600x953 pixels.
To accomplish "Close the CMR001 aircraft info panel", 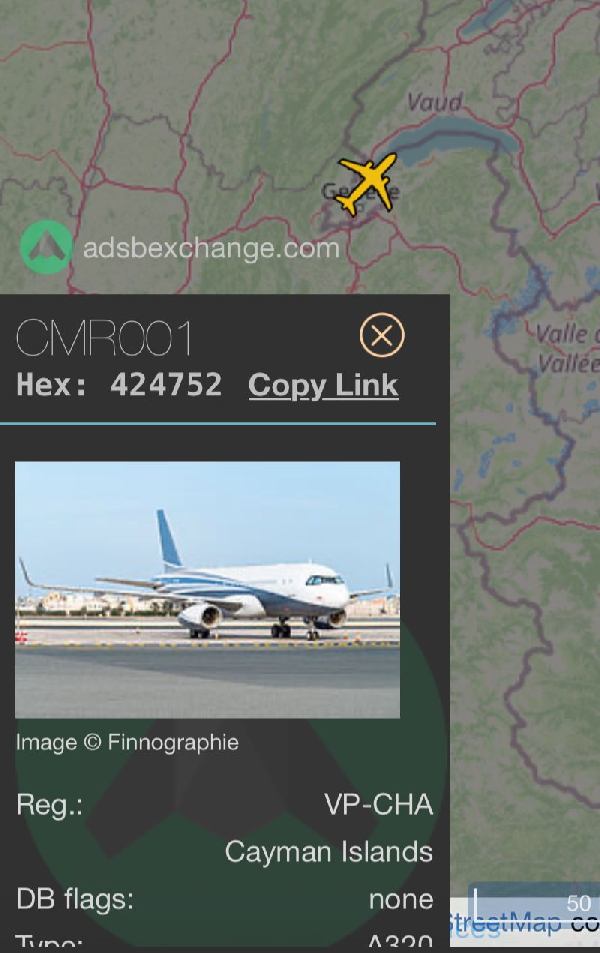I will tap(382, 335).
